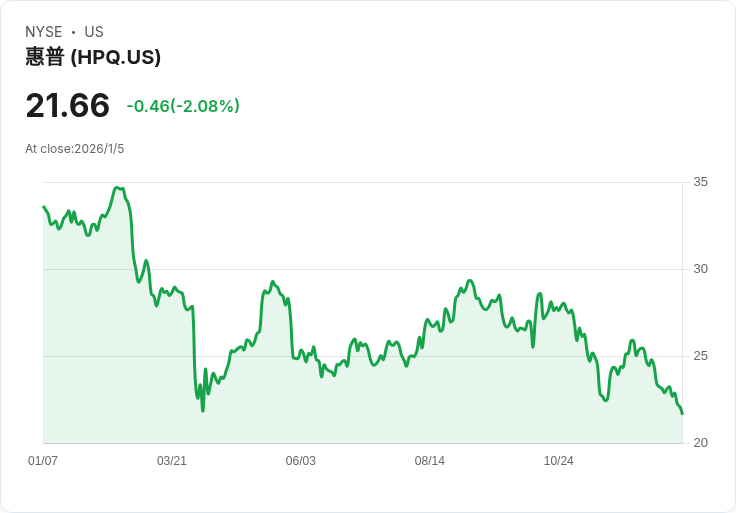Click the 25 price level on y-axis
This screenshot has height=513, width=736.
701,356
